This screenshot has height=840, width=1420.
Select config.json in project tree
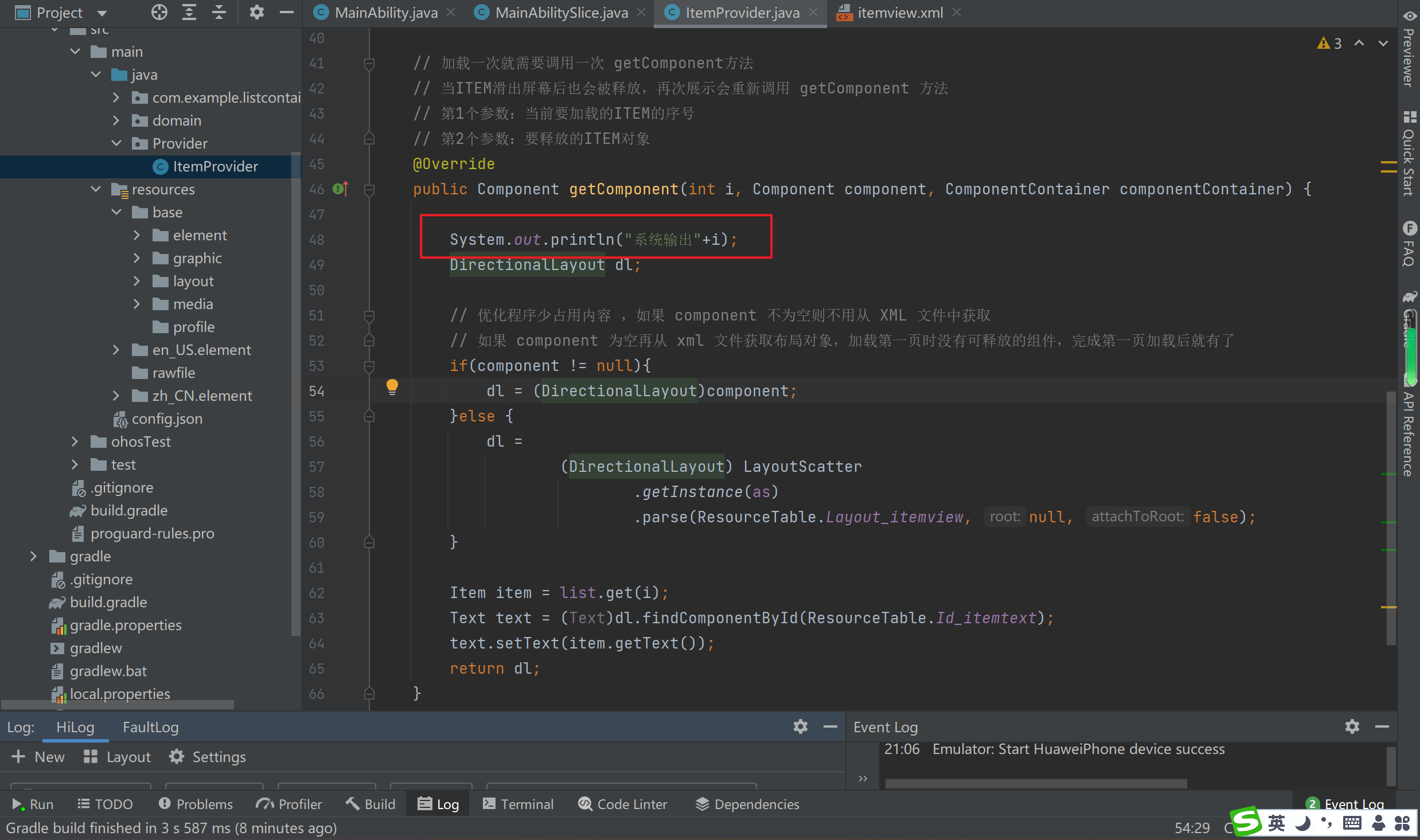(x=158, y=419)
